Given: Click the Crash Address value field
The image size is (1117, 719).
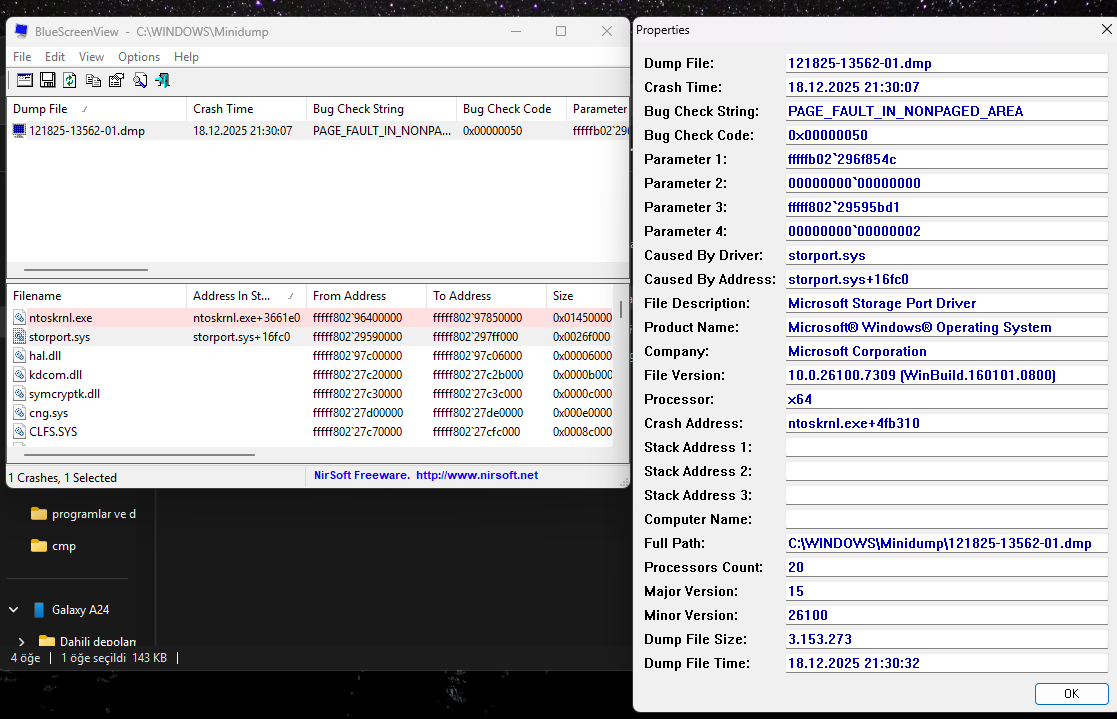Looking at the screenshot, I should point(947,423).
